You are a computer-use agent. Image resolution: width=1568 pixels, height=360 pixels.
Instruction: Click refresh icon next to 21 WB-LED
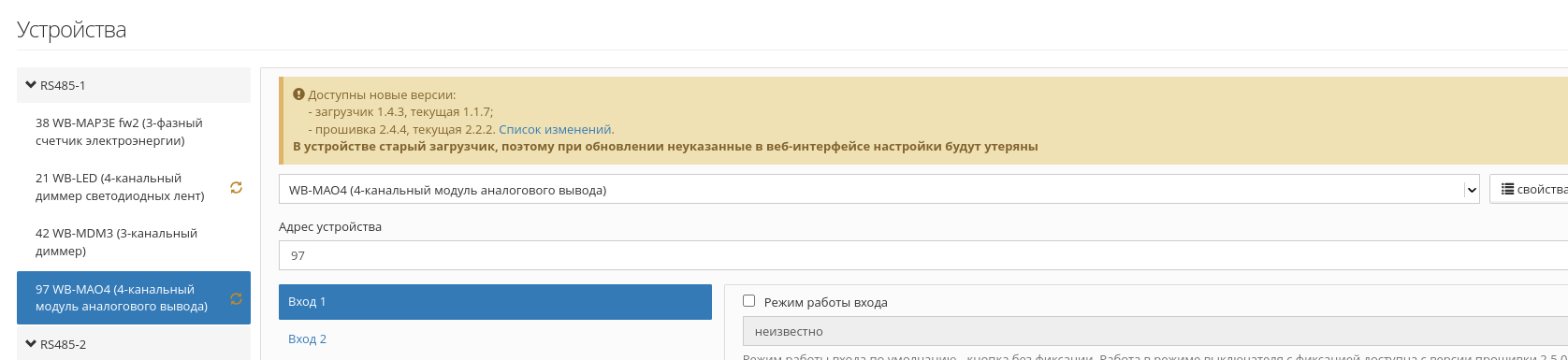tap(236, 187)
